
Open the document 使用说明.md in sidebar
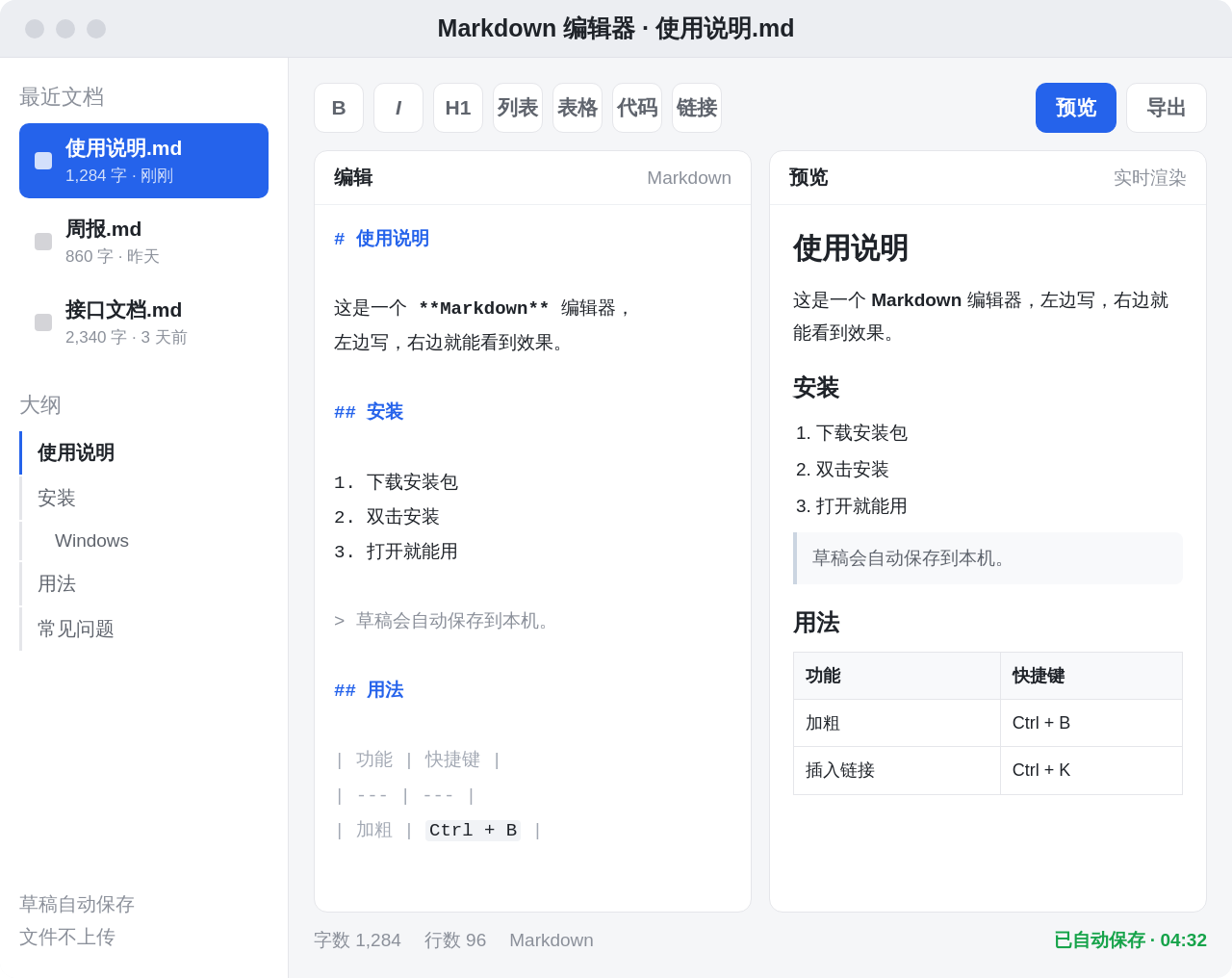tap(143, 161)
